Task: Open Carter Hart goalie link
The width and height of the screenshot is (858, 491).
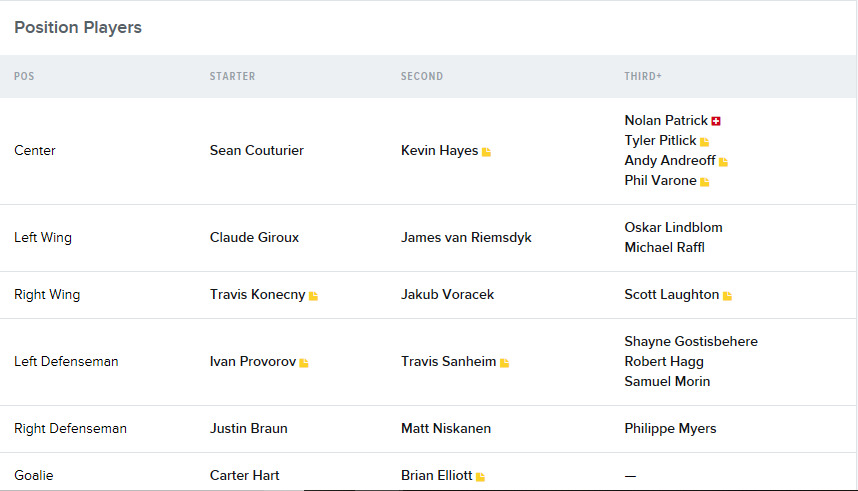Action: tap(245, 475)
